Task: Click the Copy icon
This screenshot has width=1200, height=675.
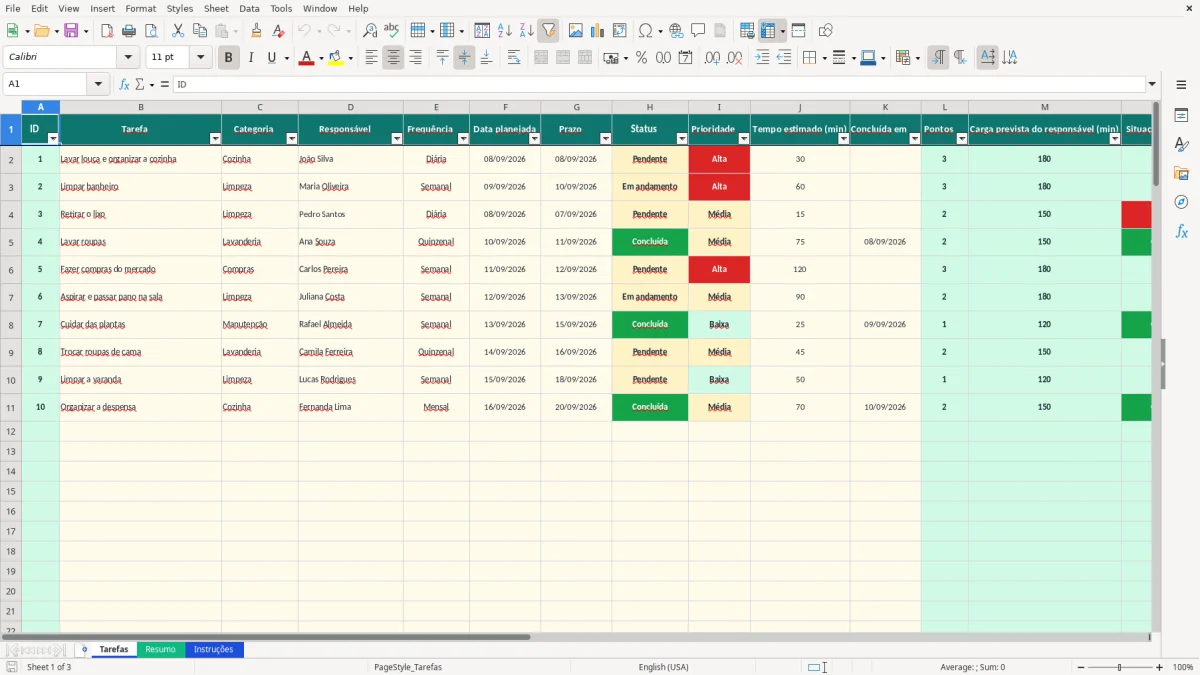Action: 200,31
